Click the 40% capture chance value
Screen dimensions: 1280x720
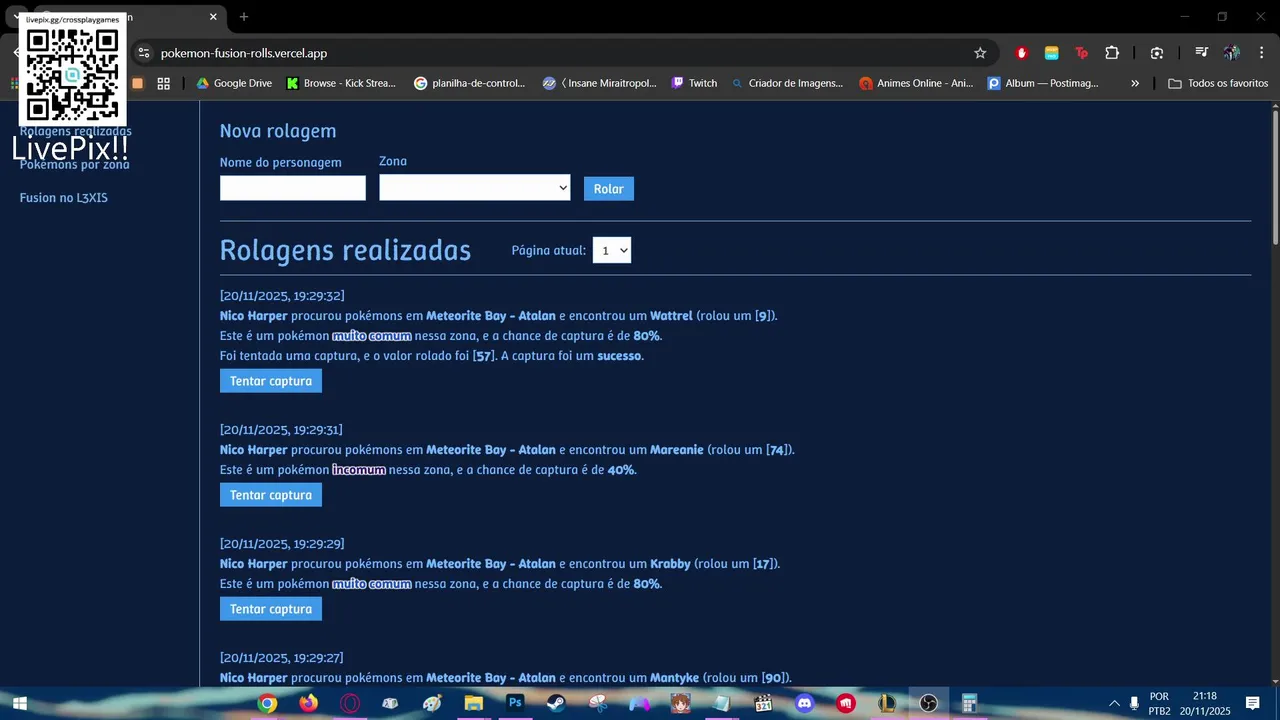pos(621,470)
